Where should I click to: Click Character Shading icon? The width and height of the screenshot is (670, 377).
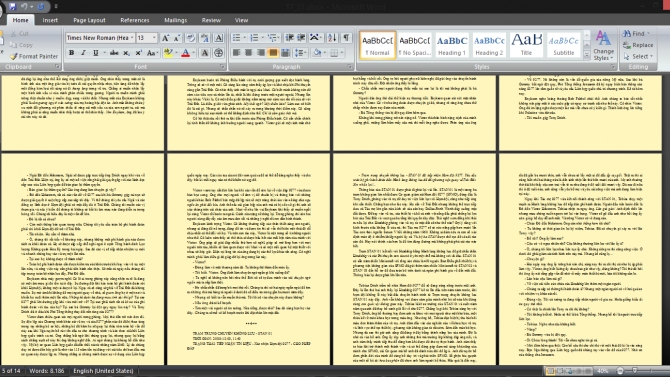point(205,53)
